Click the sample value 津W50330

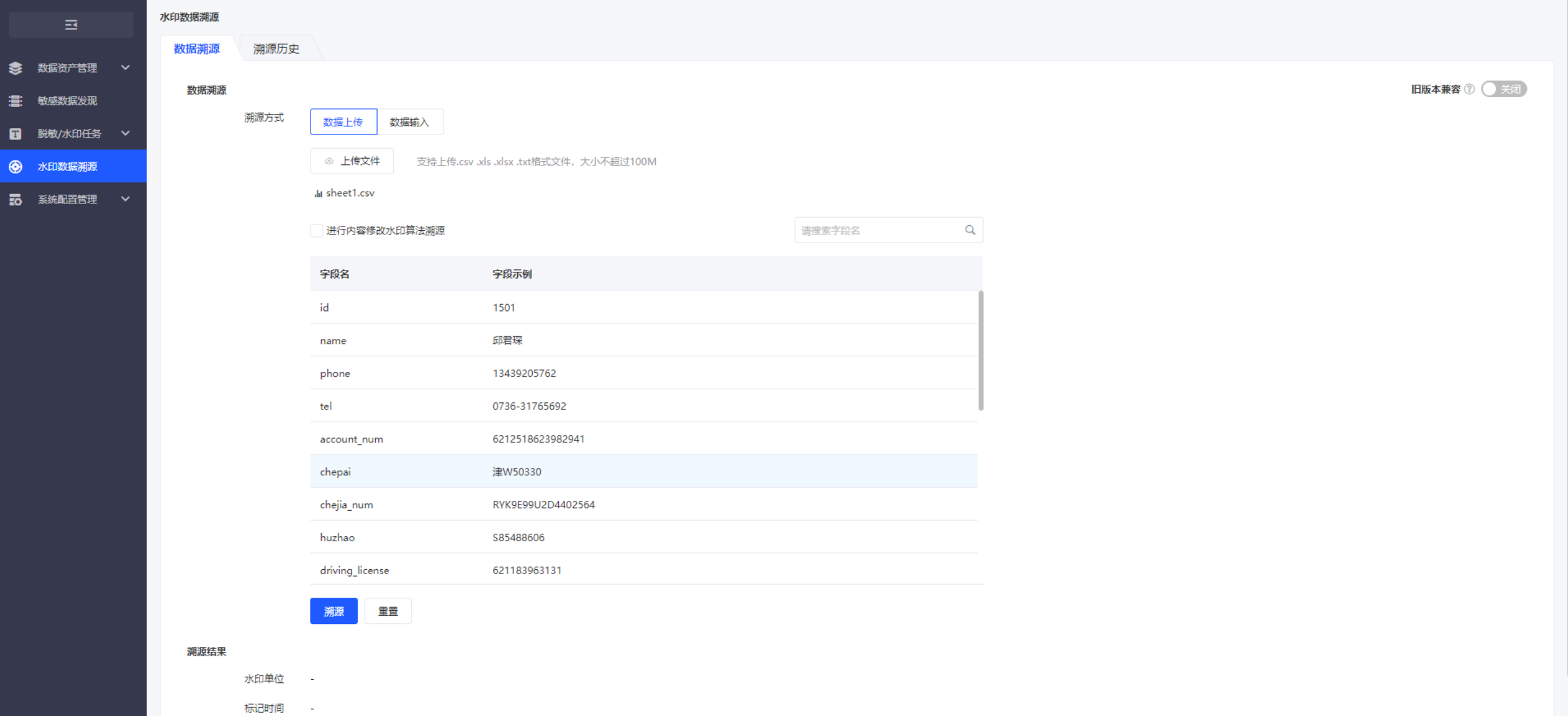517,472
